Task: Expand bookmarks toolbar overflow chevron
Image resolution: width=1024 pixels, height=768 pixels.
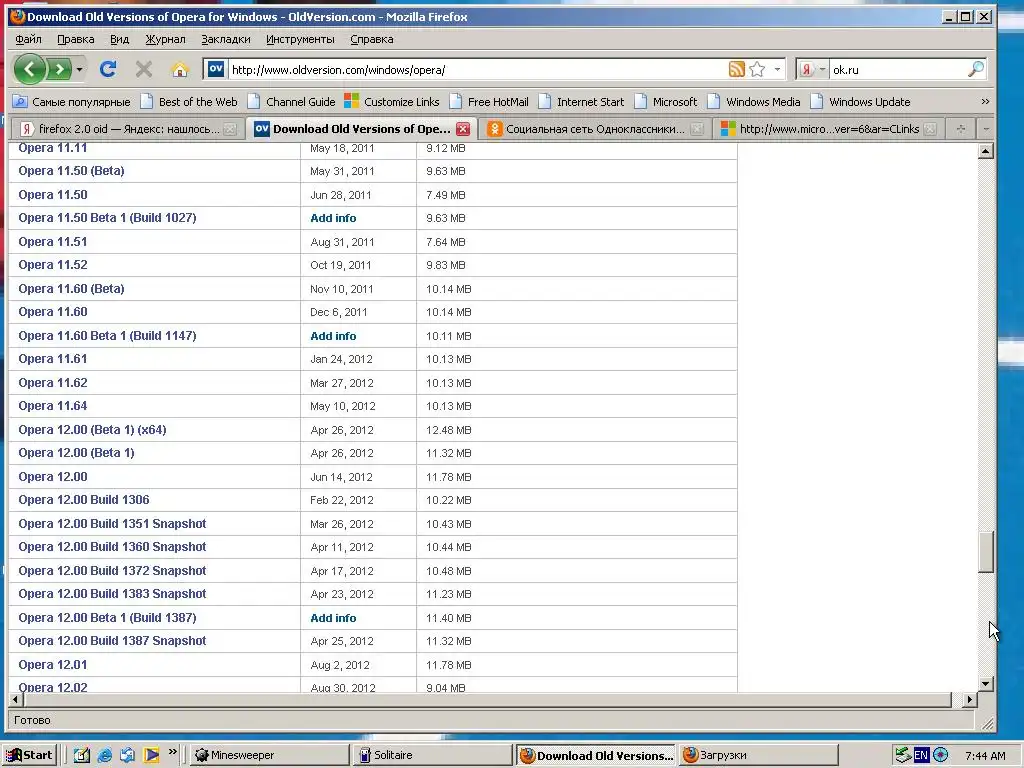Action: [985, 102]
